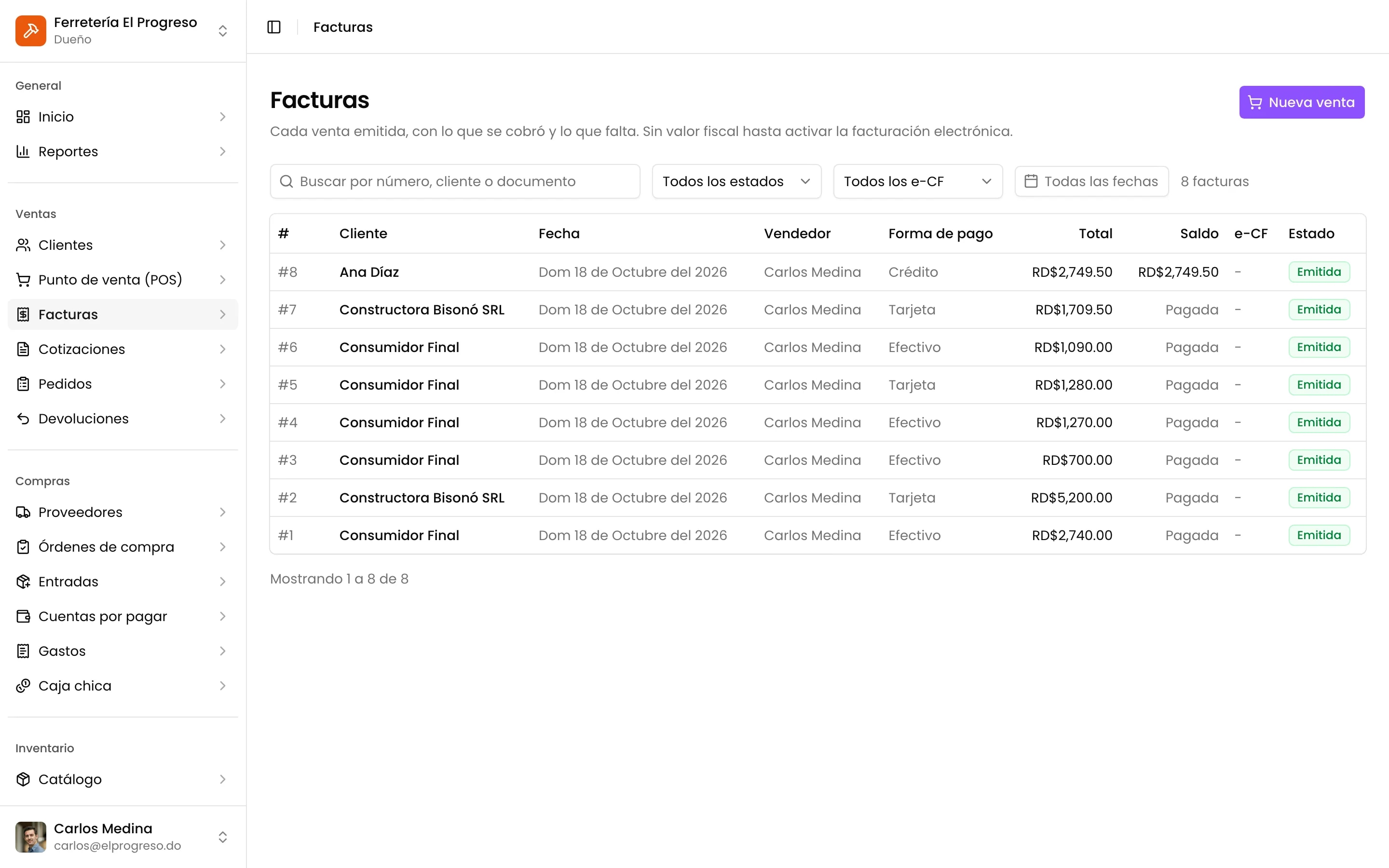Open the Todos los e-CF dropdown
Image resolution: width=1389 pixels, height=868 pixels.
pos(917,181)
